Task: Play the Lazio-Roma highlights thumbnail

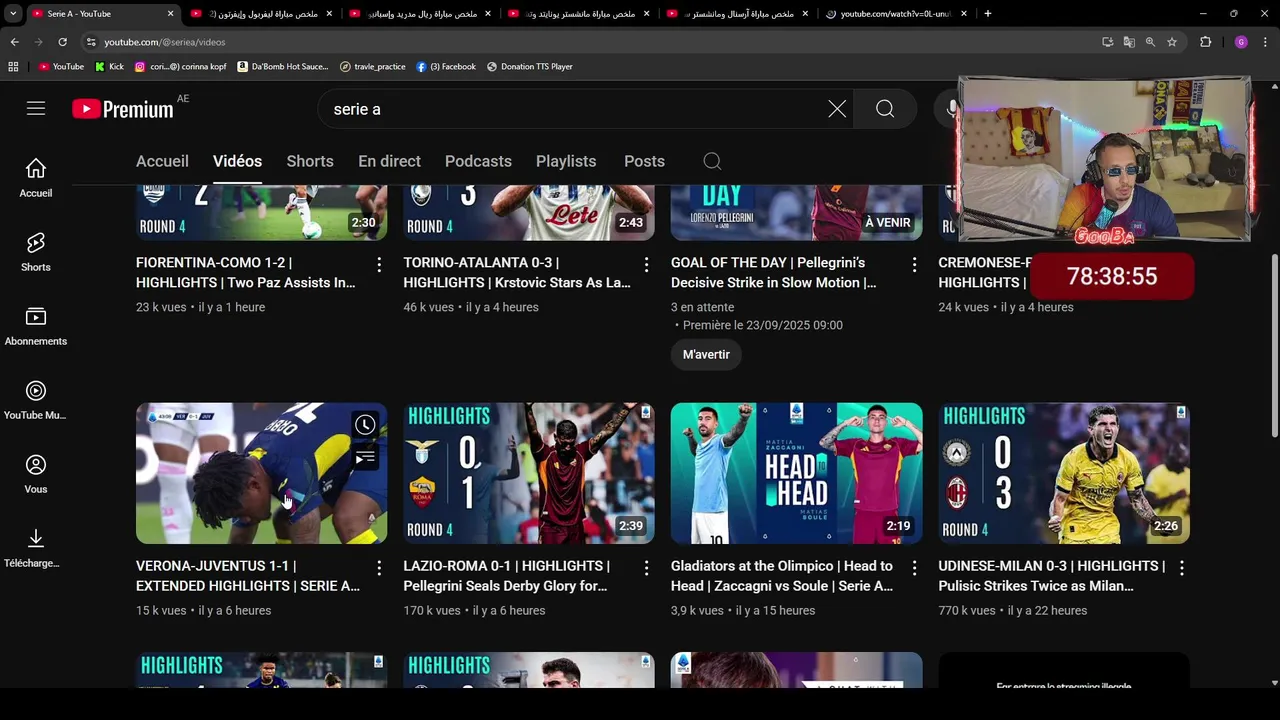Action: pos(529,474)
